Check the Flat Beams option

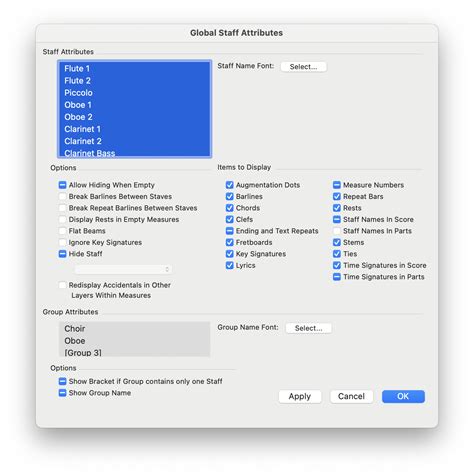(62, 231)
